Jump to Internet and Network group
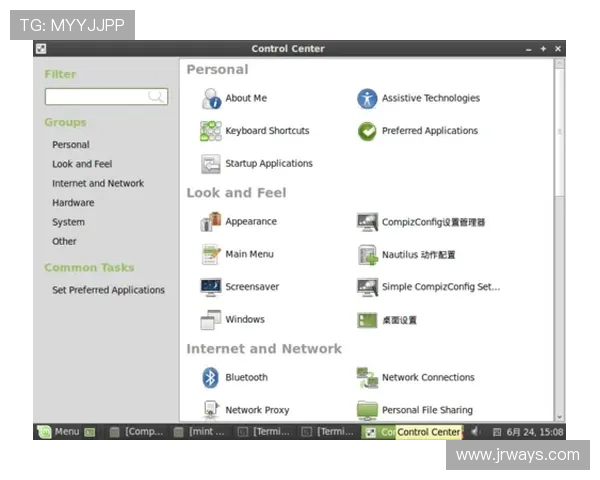Image resolution: width=600 pixels, height=480 pixels. 98,184
